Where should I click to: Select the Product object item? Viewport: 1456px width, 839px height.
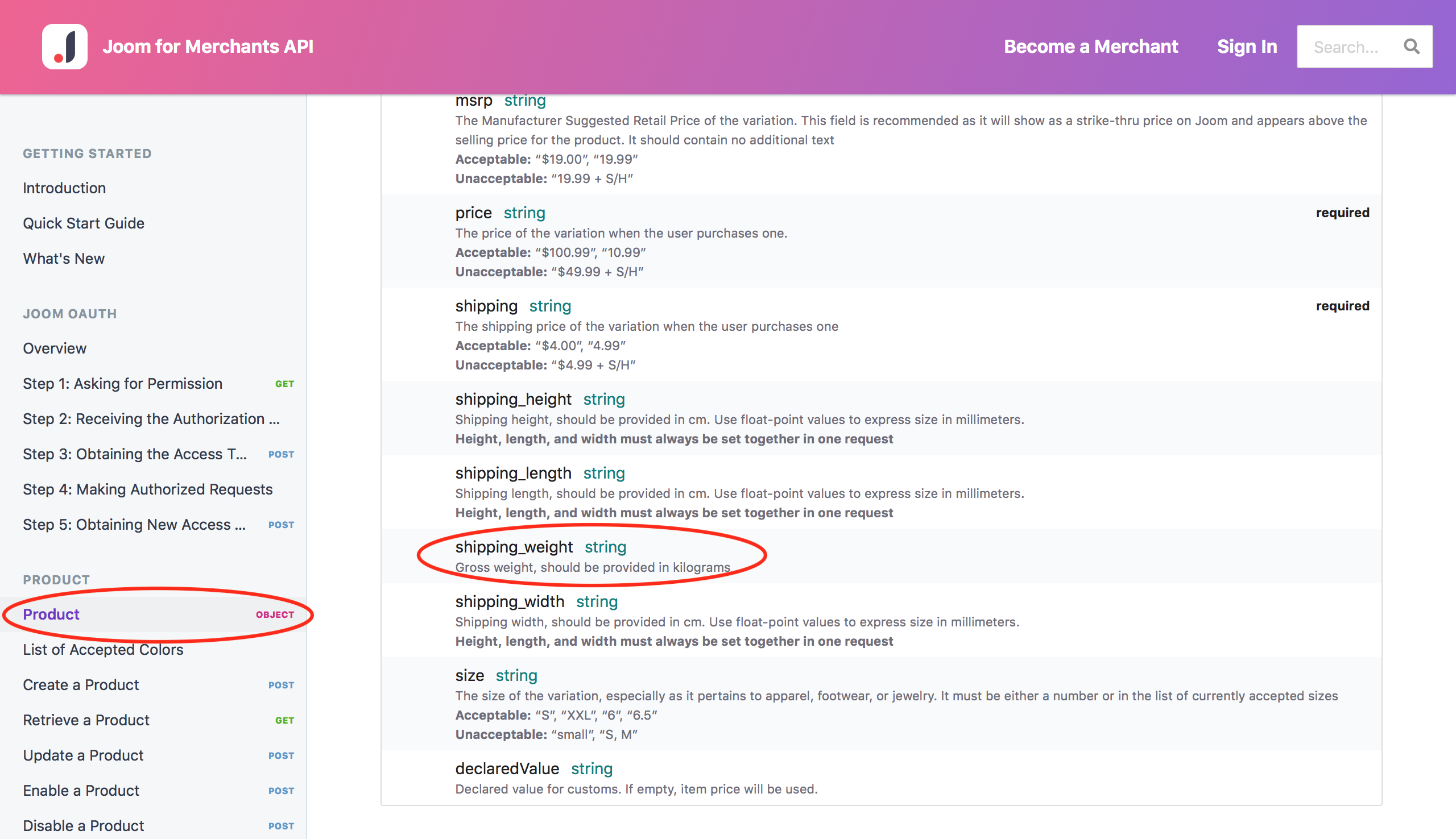[x=51, y=614]
